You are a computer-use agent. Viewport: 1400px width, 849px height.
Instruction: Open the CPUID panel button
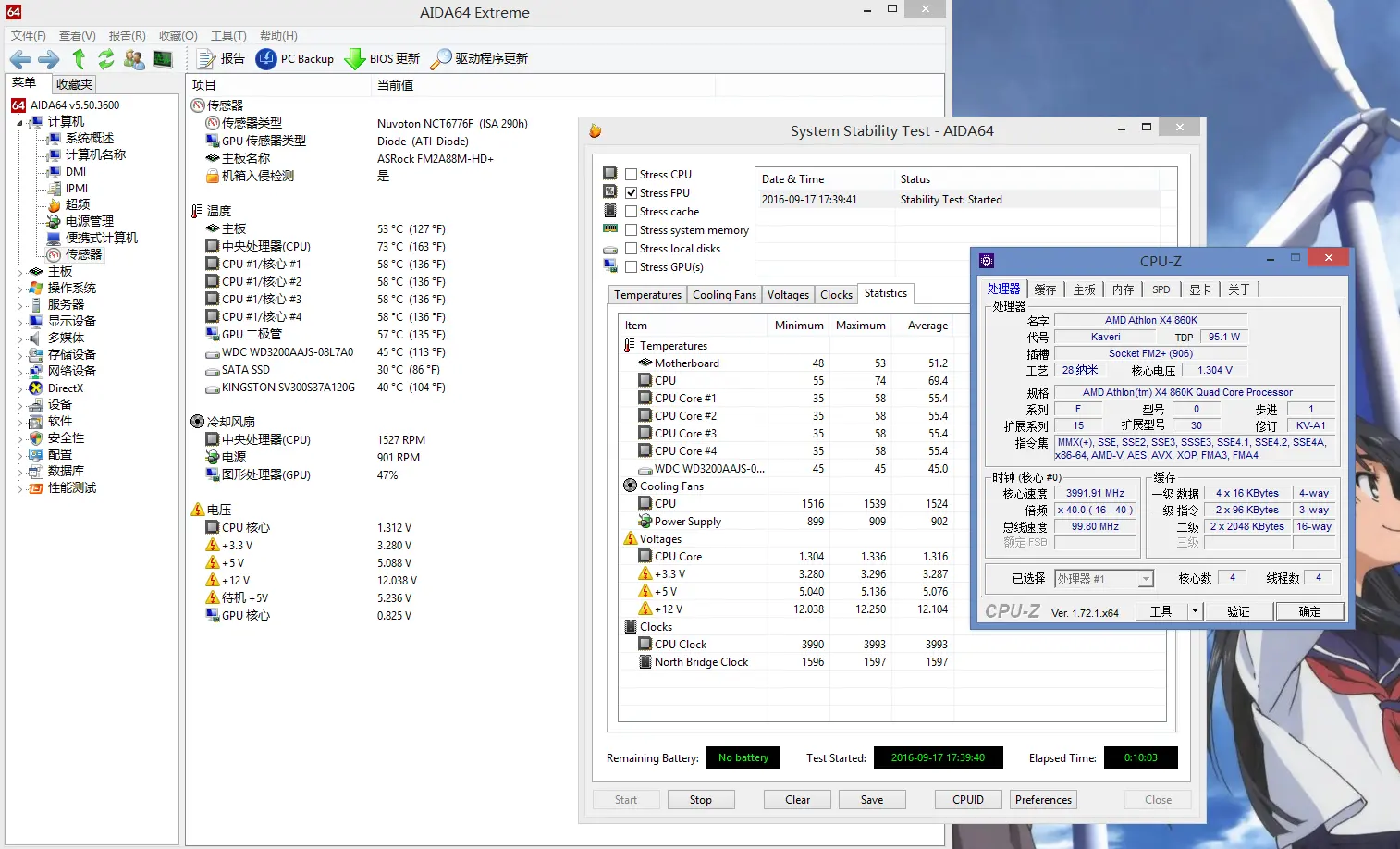click(968, 800)
